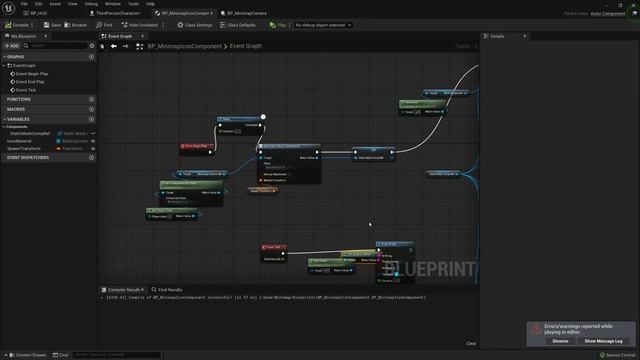640x360 pixels.
Task: Compile the blueprint
Action: pyautogui.click(x=17, y=25)
